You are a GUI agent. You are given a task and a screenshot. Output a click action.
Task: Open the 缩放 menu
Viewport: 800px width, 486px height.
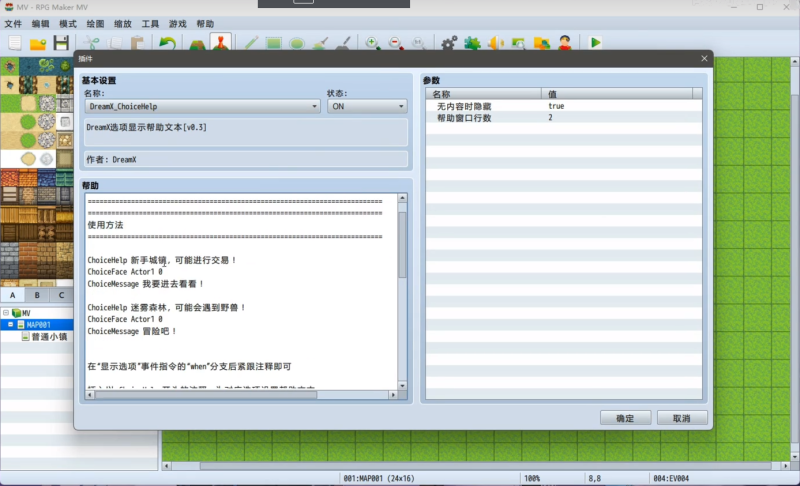[x=123, y=23]
